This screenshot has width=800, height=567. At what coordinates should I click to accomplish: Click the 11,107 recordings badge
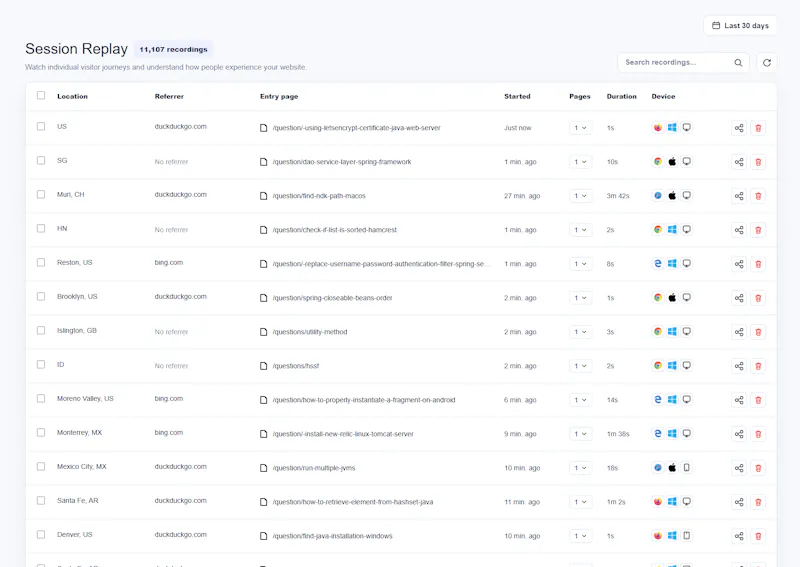click(x=173, y=50)
